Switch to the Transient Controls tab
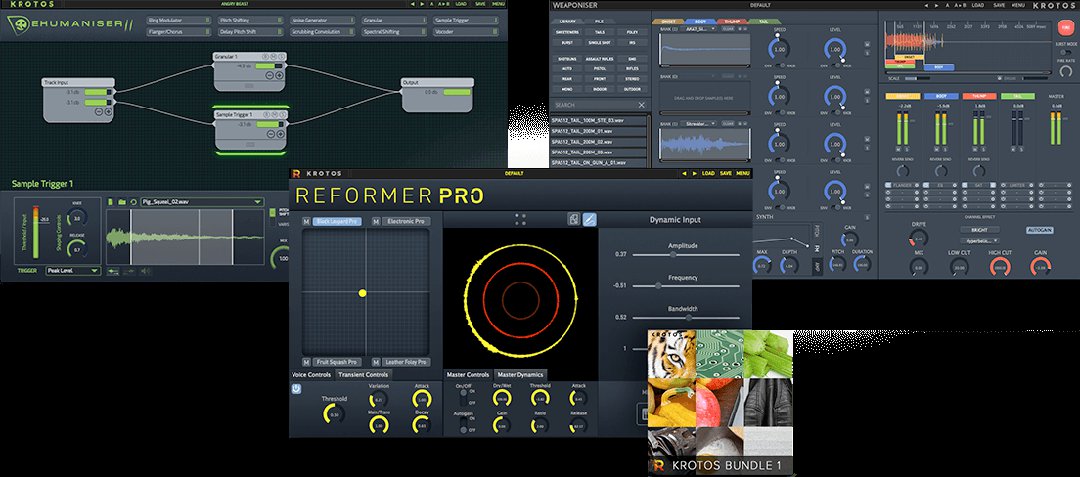Viewport: 1080px width, 477px height. pos(363,375)
